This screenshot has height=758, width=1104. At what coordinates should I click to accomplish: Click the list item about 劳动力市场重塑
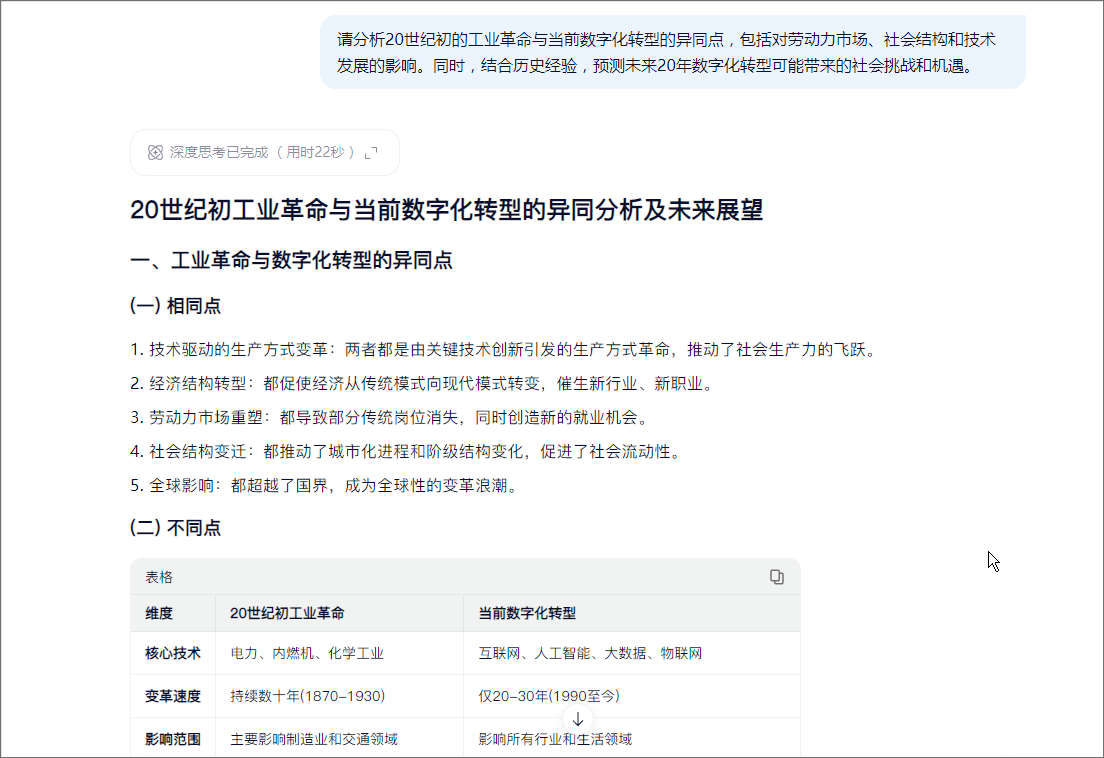pos(391,417)
